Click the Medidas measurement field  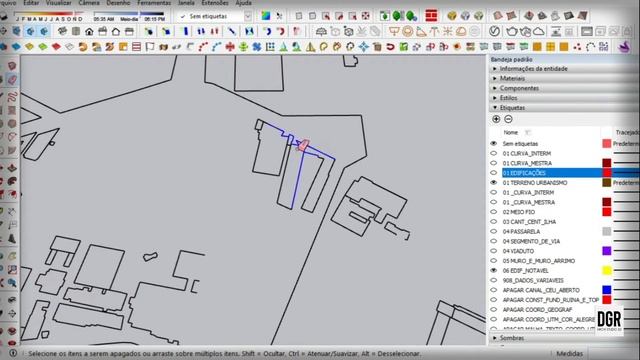[x=614, y=353]
